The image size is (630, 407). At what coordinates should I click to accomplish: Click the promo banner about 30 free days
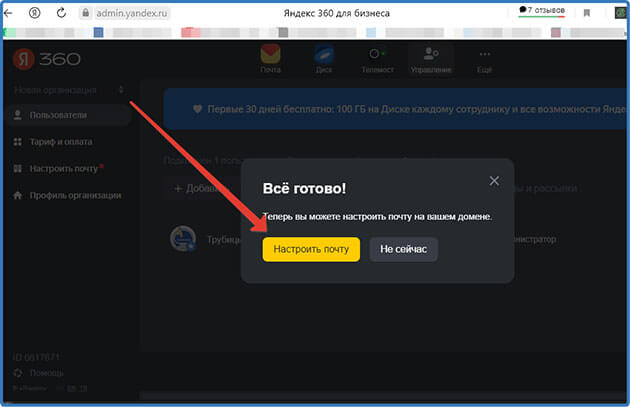pos(395,109)
